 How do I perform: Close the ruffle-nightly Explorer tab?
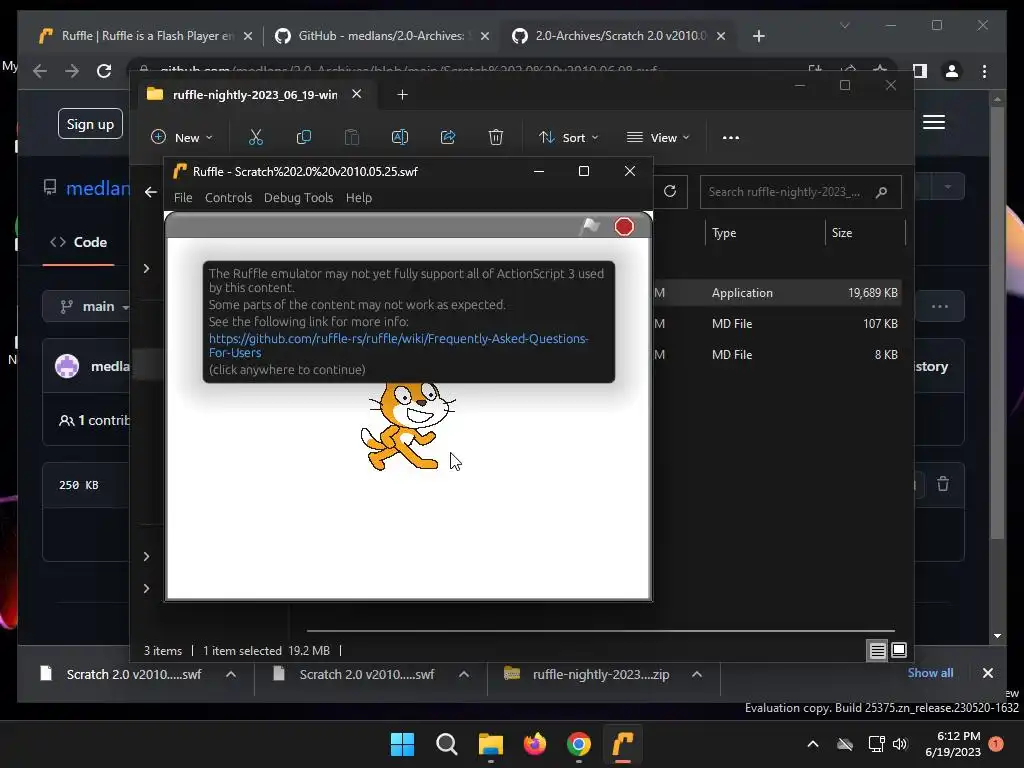click(357, 94)
